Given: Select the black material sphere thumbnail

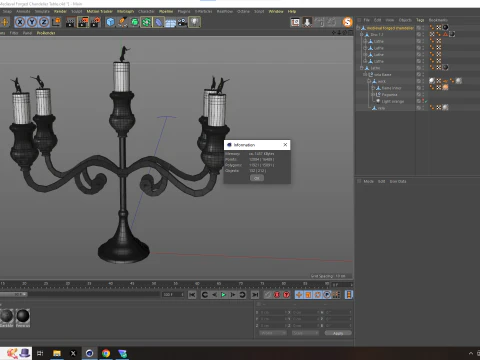Looking at the screenshot, I should pyautogui.click(x=23, y=316).
